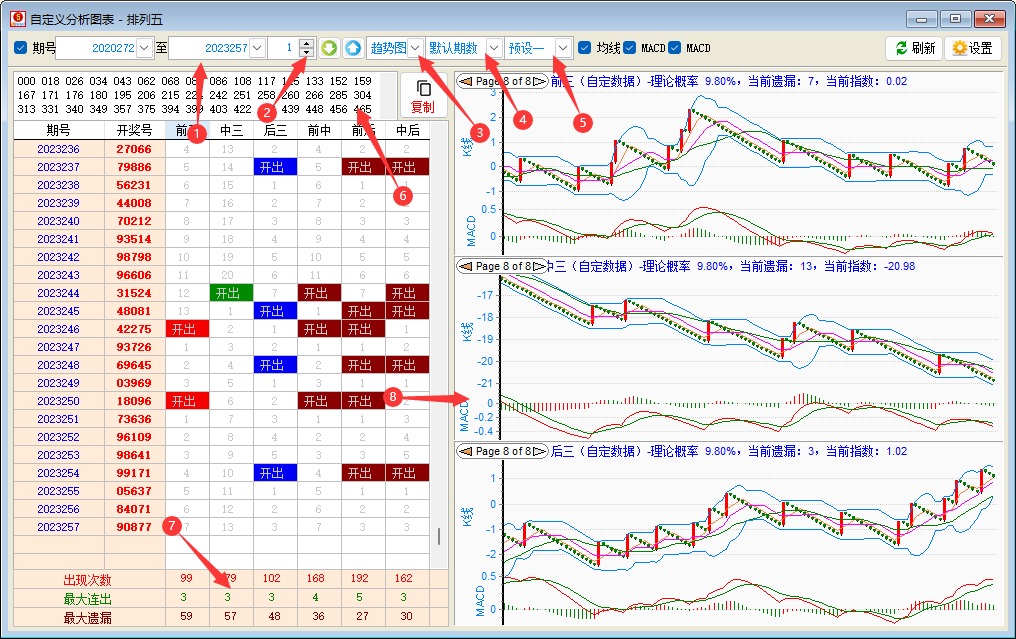1016x639 pixels.
Task: Go to previous page in 前三 chart
Action: pyautogui.click(x=465, y=81)
